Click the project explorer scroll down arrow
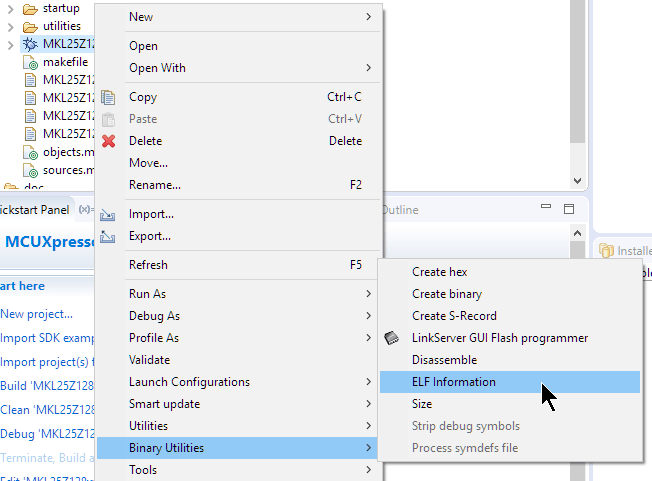The width and height of the screenshot is (652, 481). (577, 181)
